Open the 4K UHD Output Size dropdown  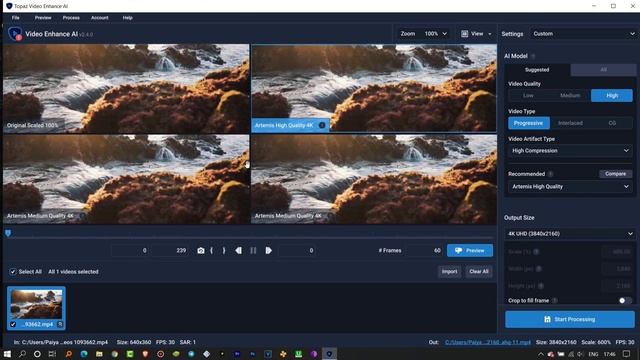[570, 234]
